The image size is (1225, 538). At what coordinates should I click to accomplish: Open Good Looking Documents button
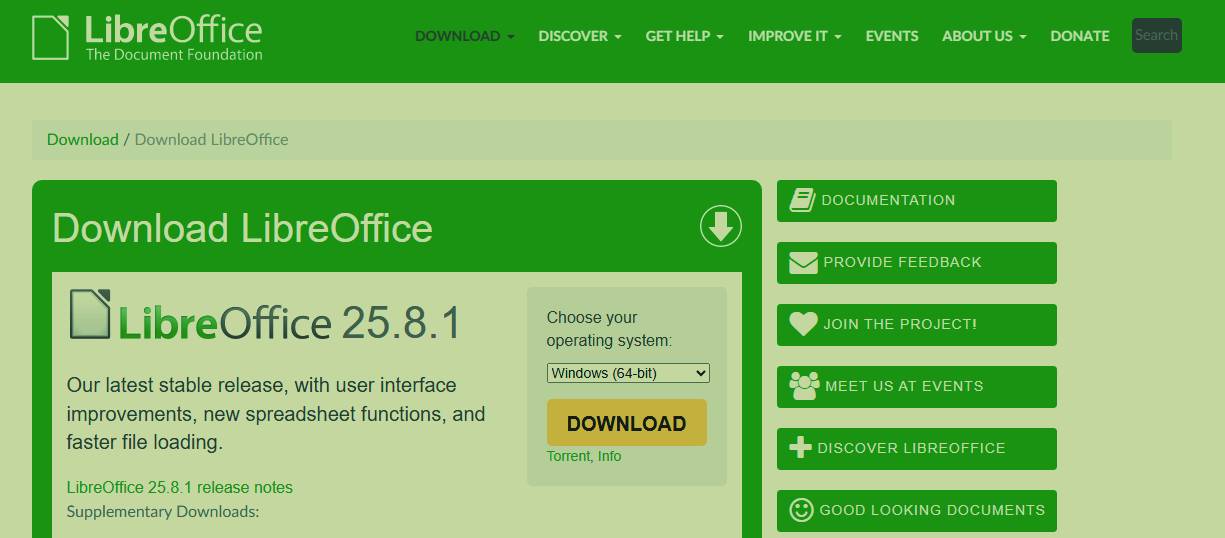[x=917, y=511]
